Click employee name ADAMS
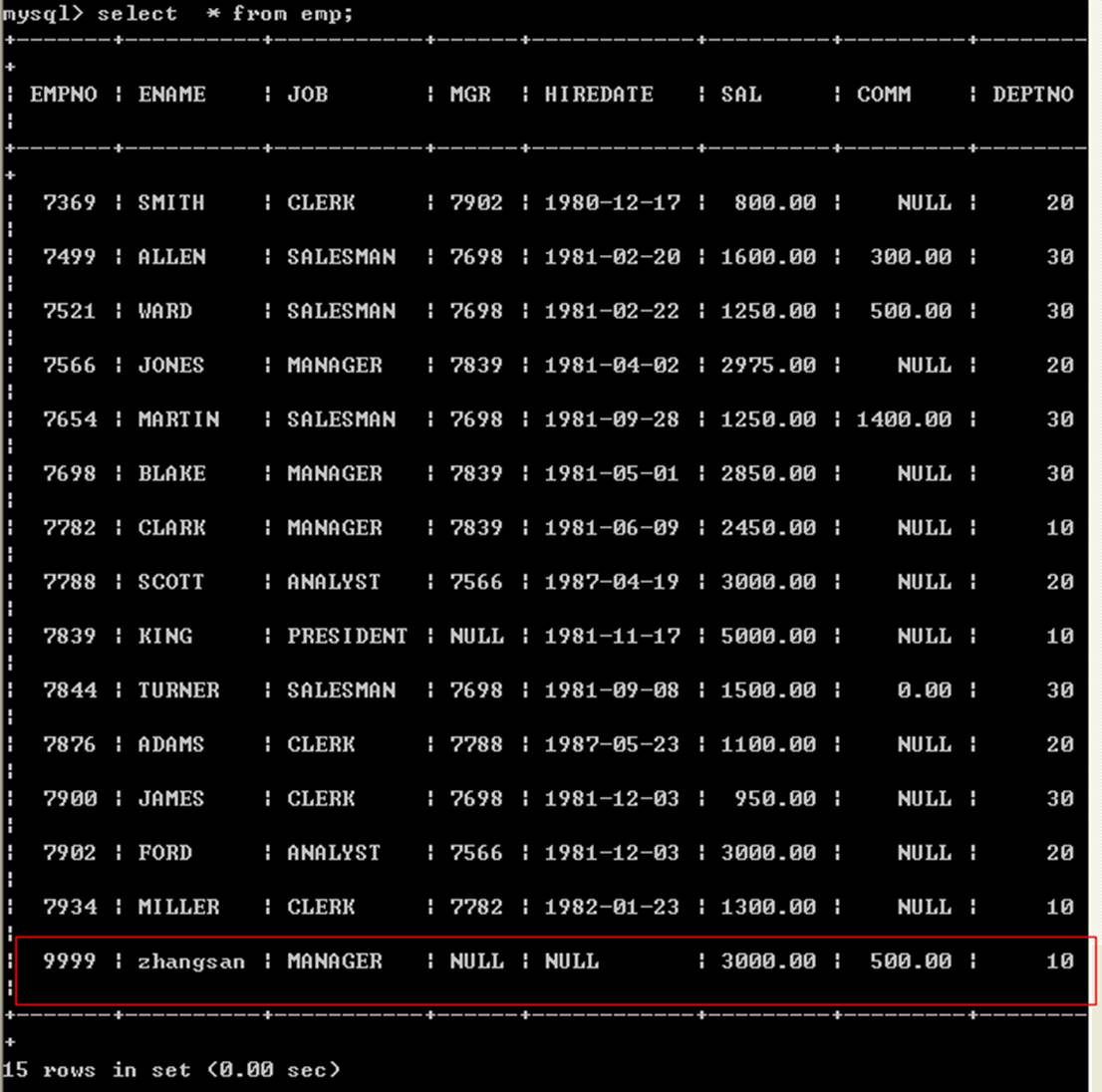1102x1092 pixels. click(x=171, y=745)
